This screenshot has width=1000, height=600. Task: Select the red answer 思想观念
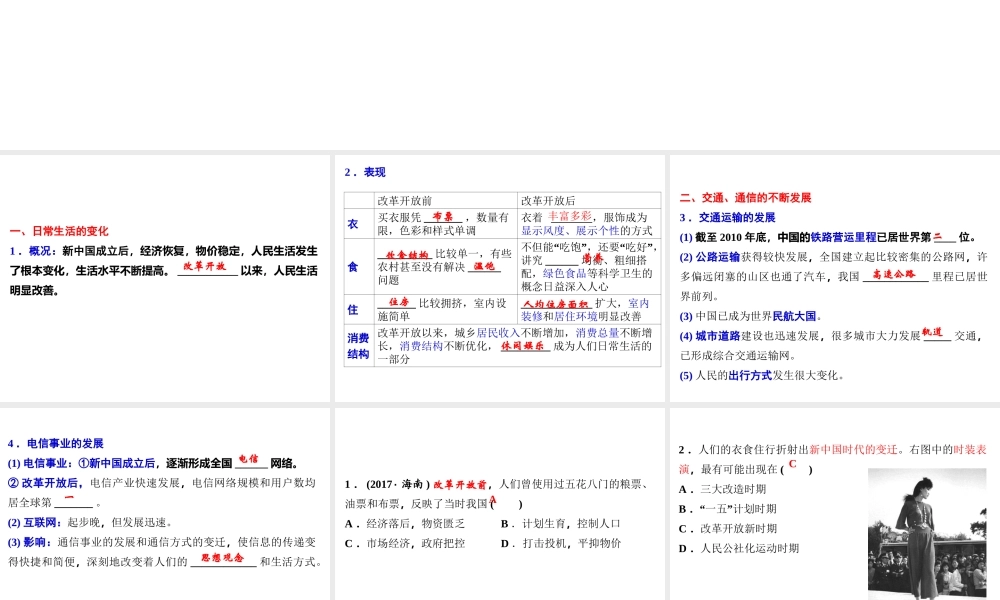click(x=222, y=558)
